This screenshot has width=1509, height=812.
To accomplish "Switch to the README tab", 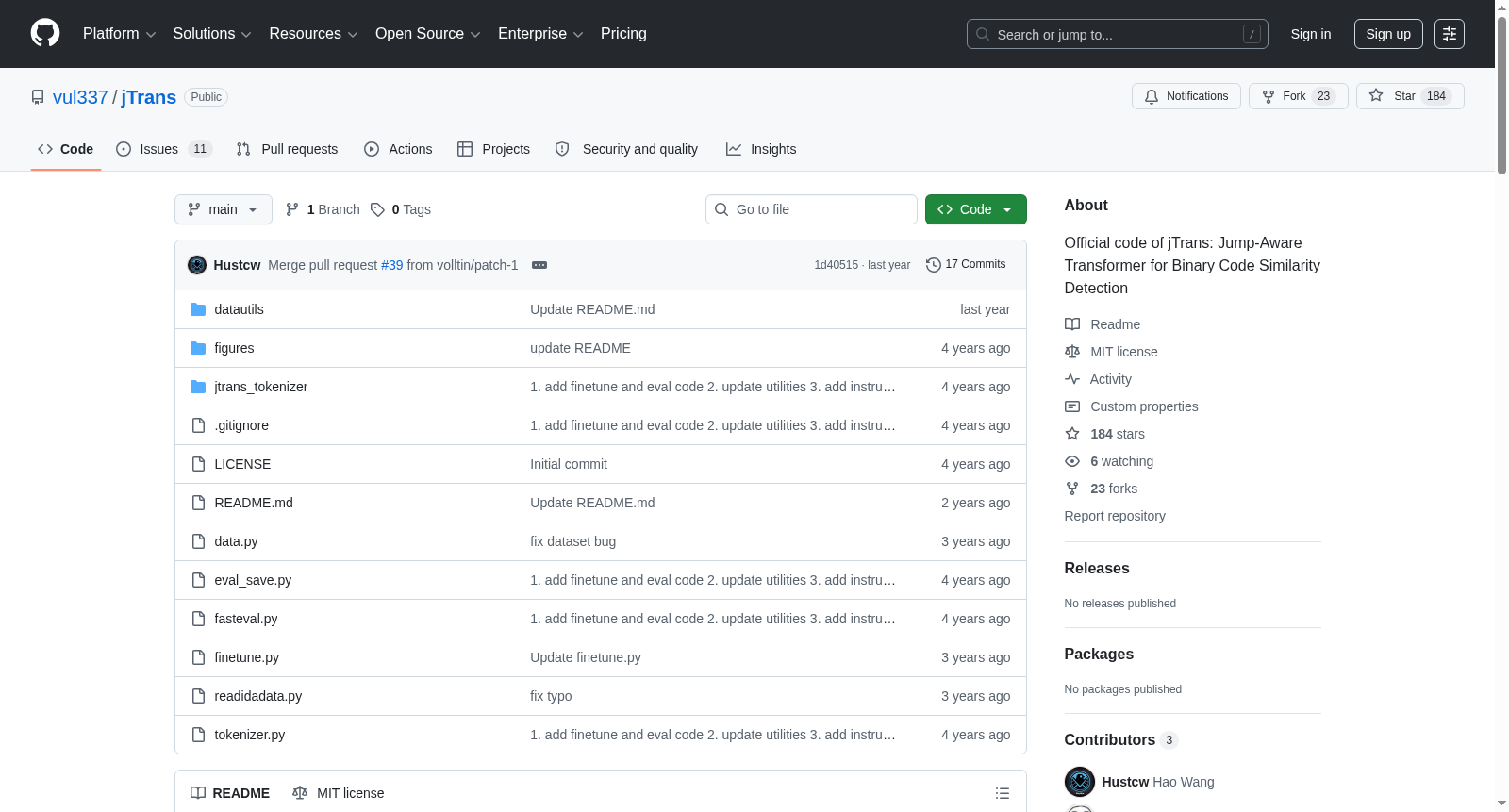I will click(x=230, y=793).
